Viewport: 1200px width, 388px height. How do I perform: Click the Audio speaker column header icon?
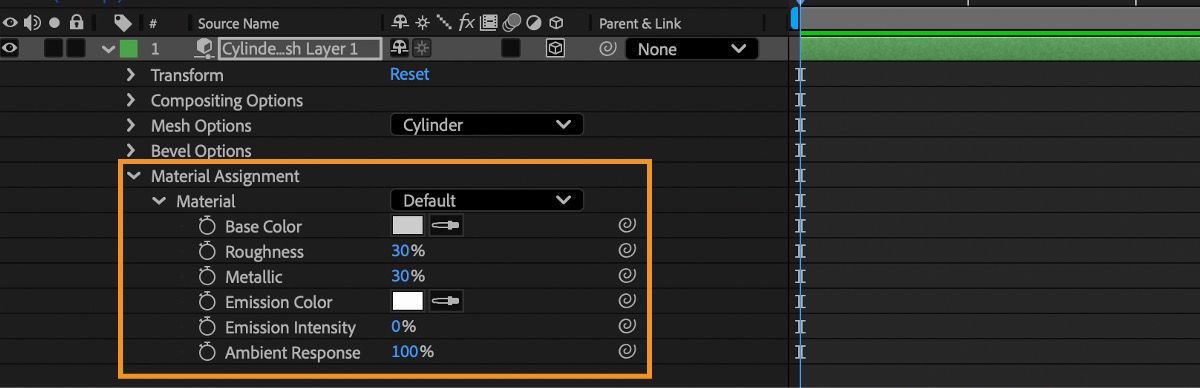(x=32, y=22)
